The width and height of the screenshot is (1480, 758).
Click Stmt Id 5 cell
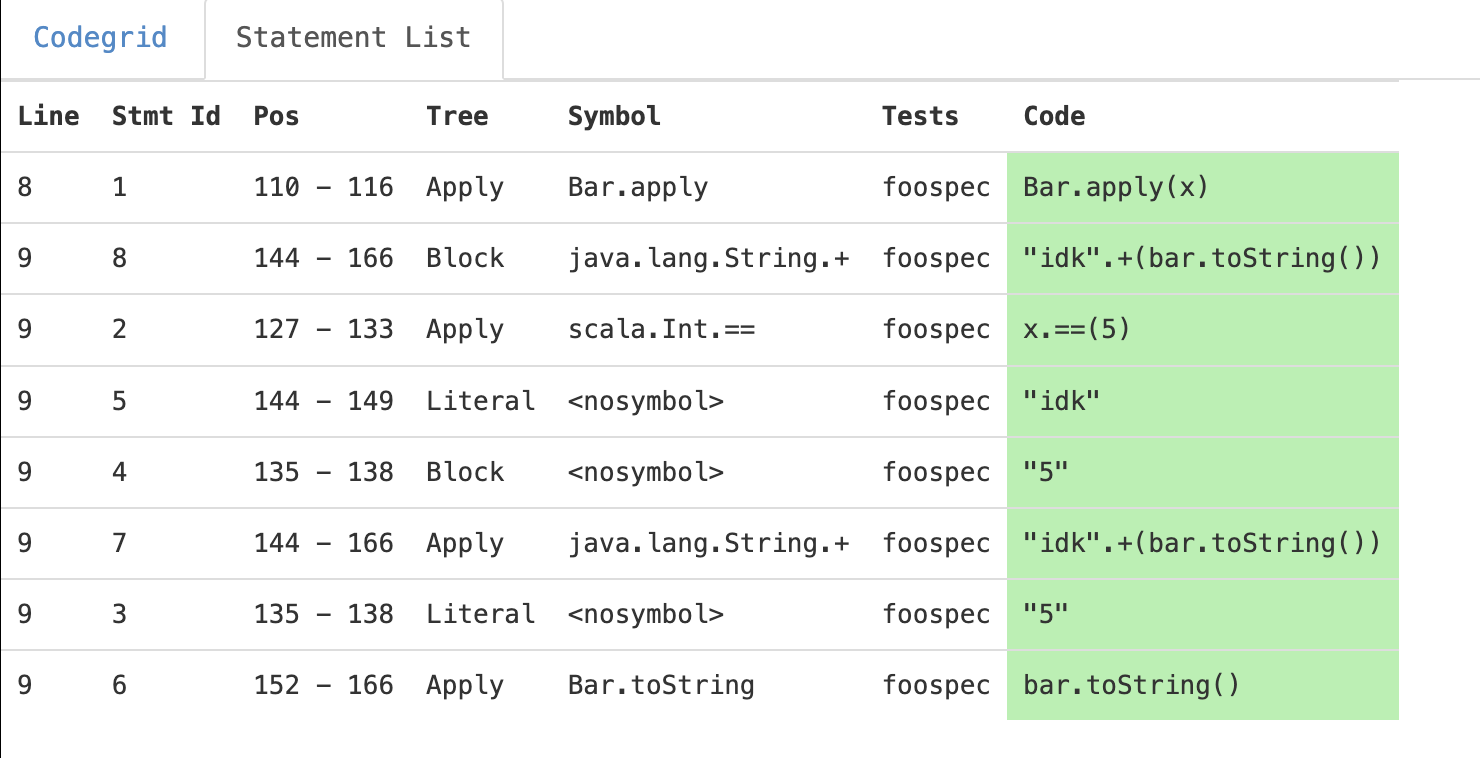120,401
